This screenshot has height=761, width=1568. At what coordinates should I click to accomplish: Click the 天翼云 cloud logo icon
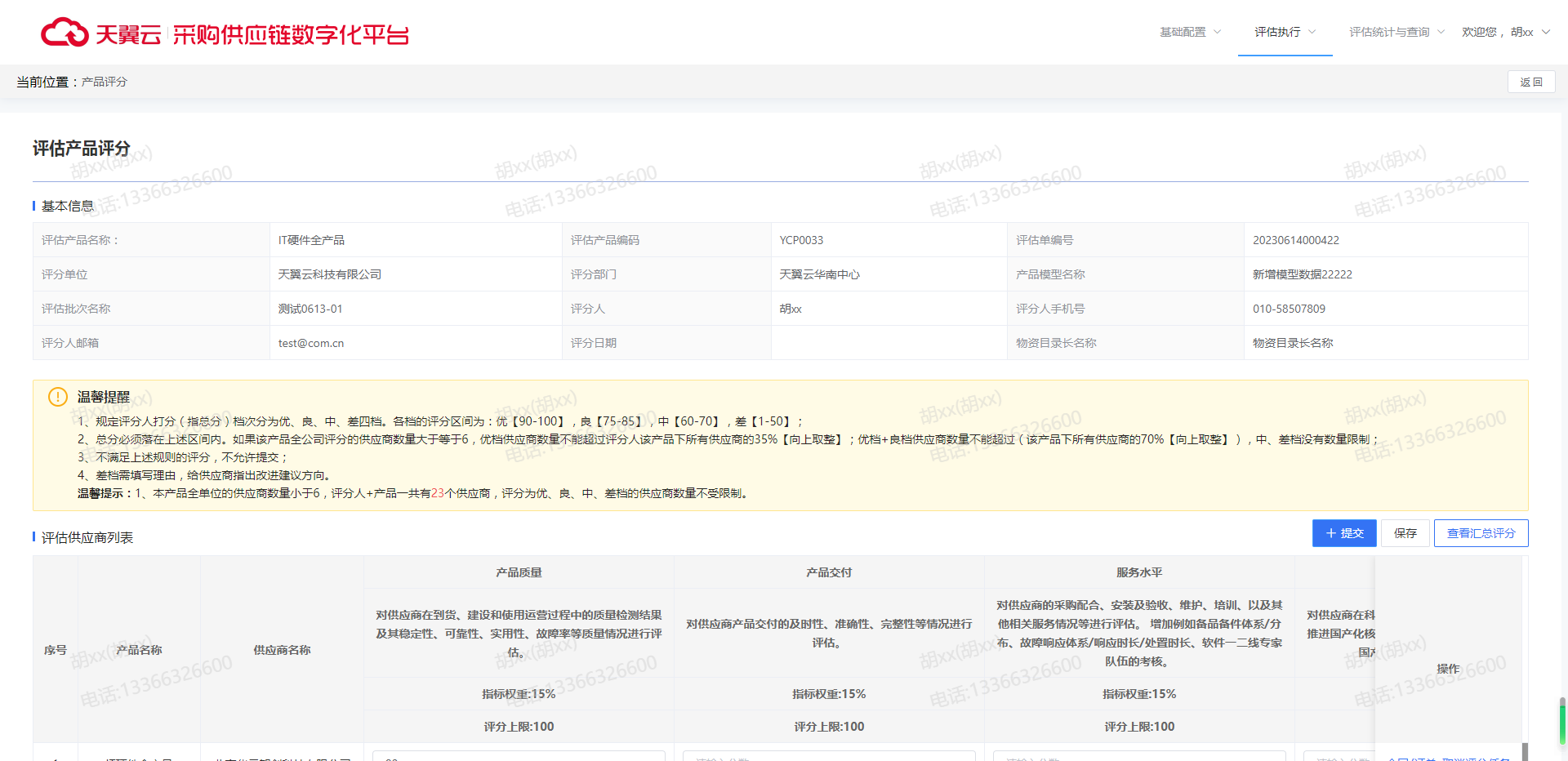click(65, 33)
